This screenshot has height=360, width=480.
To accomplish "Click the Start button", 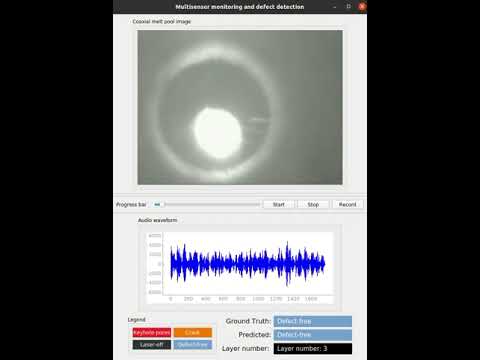I will coord(279,204).
